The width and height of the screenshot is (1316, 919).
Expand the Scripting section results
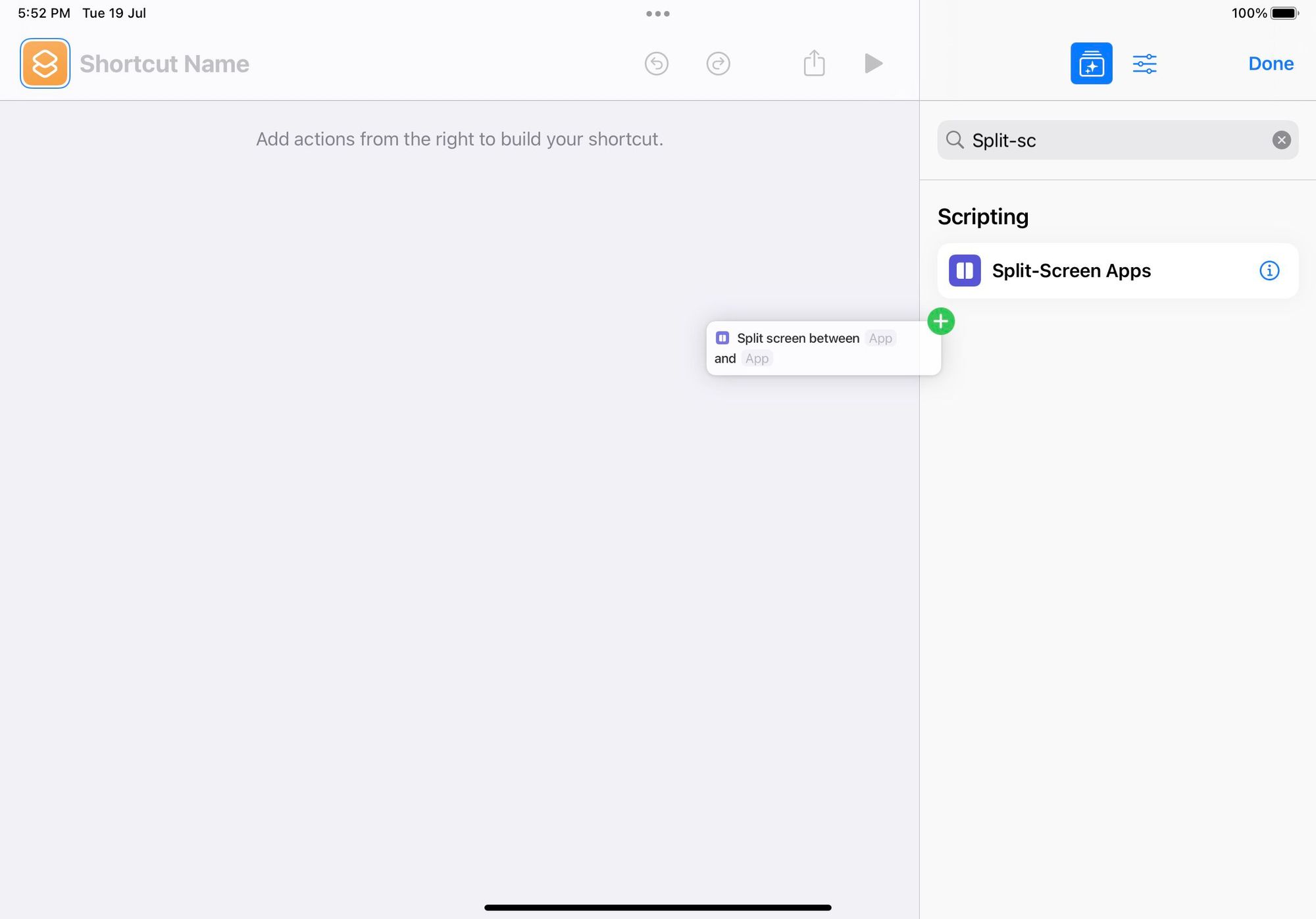point(983,216)
